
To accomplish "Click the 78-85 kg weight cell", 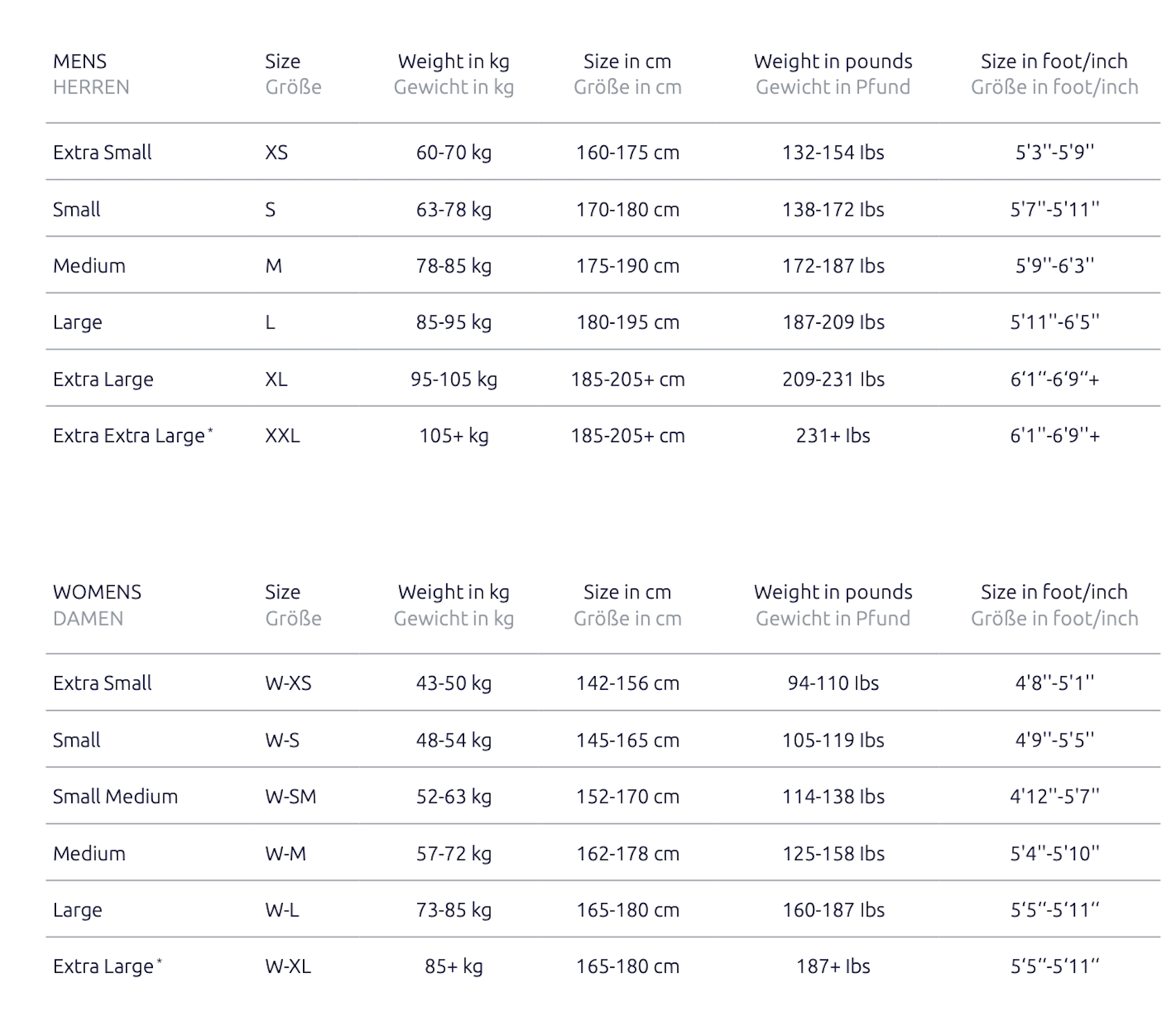I will click(454, 266).
